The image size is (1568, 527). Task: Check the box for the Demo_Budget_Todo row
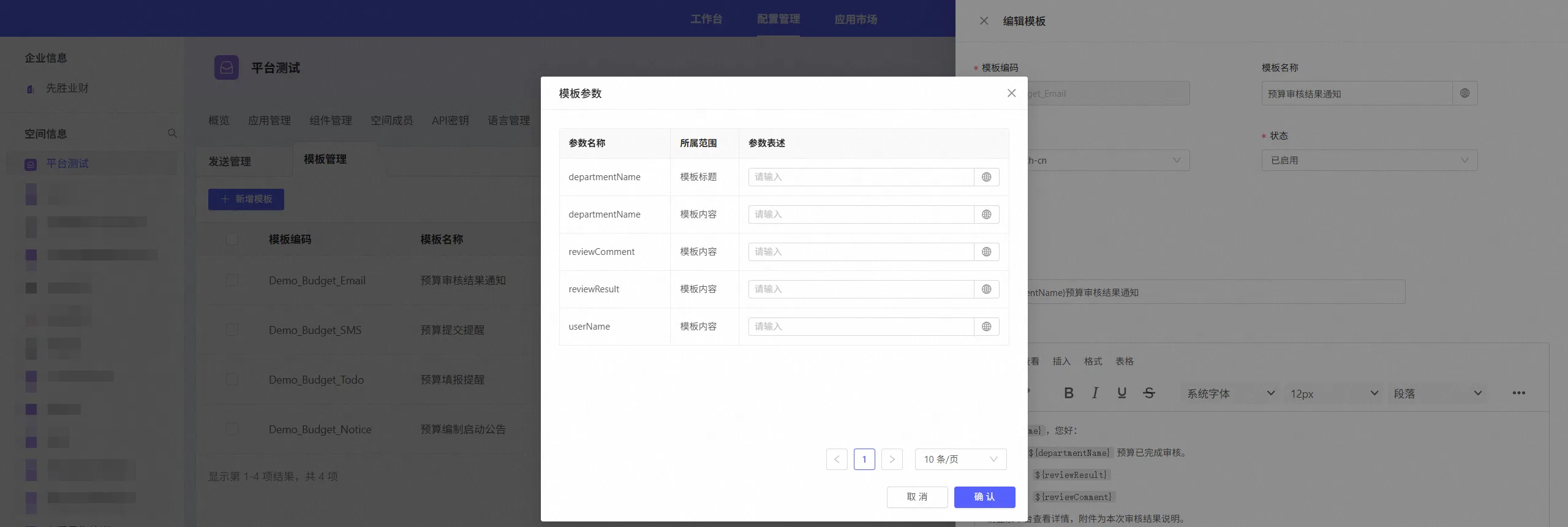[232, 379]
